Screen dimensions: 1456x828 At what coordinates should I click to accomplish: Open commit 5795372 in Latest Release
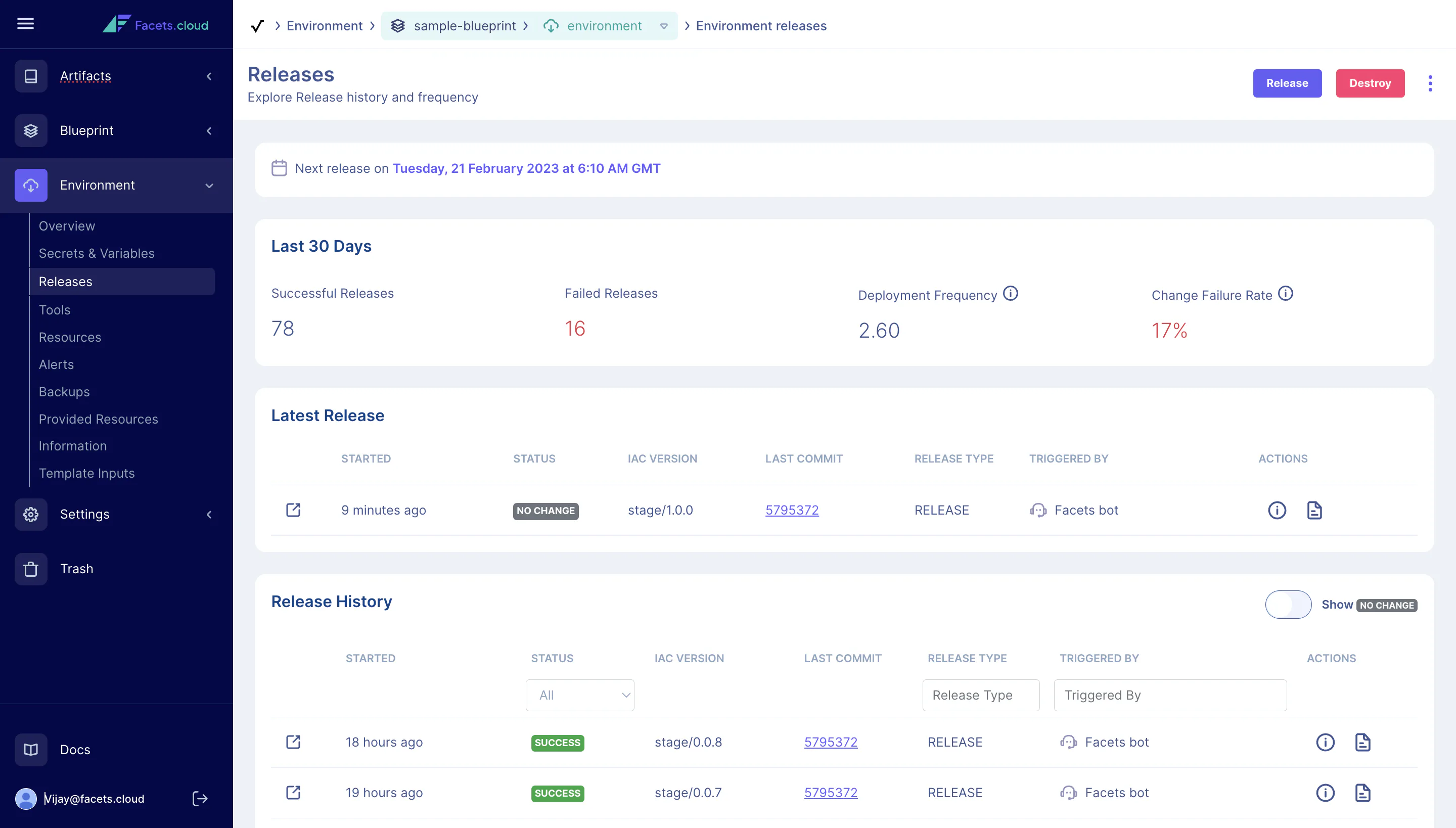pos(792,510)
